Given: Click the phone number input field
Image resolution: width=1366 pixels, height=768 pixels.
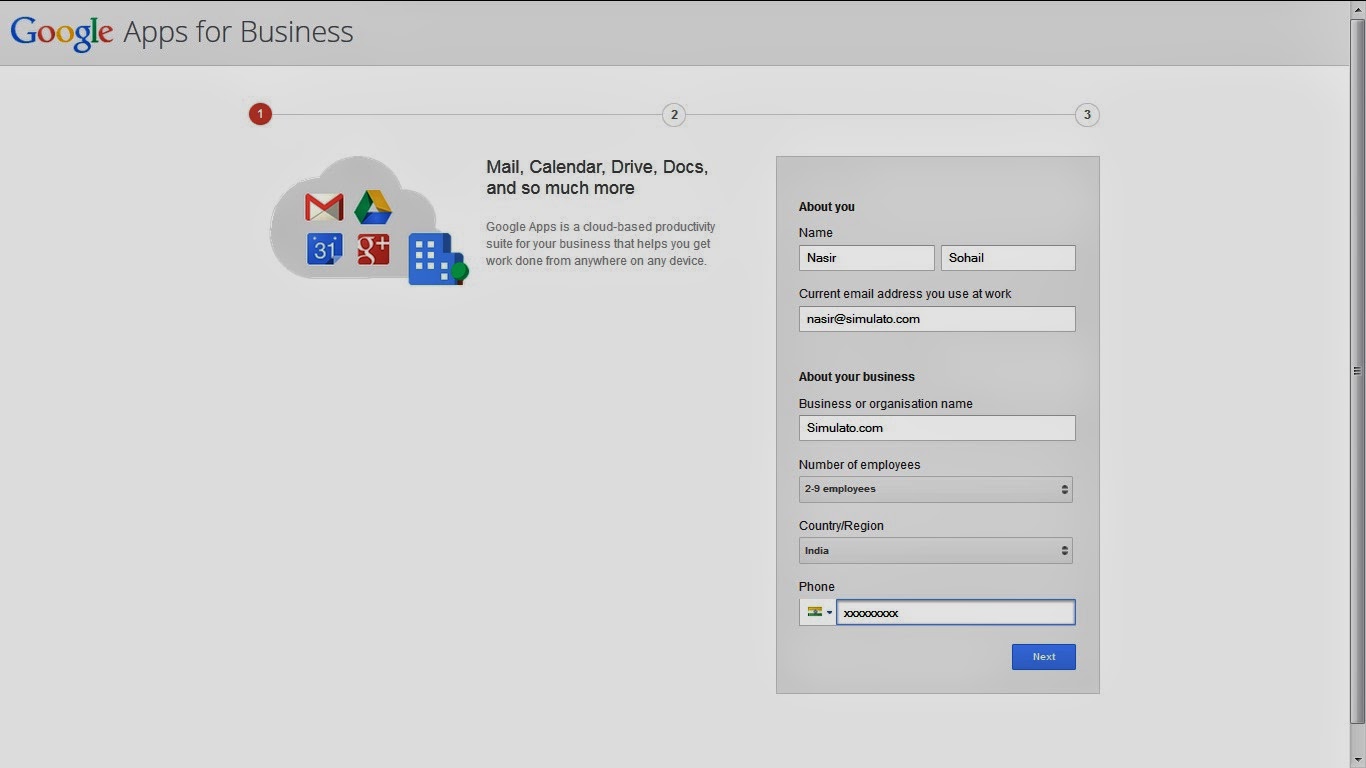Looking at the screenshot, I should click(x=956, y=612).
